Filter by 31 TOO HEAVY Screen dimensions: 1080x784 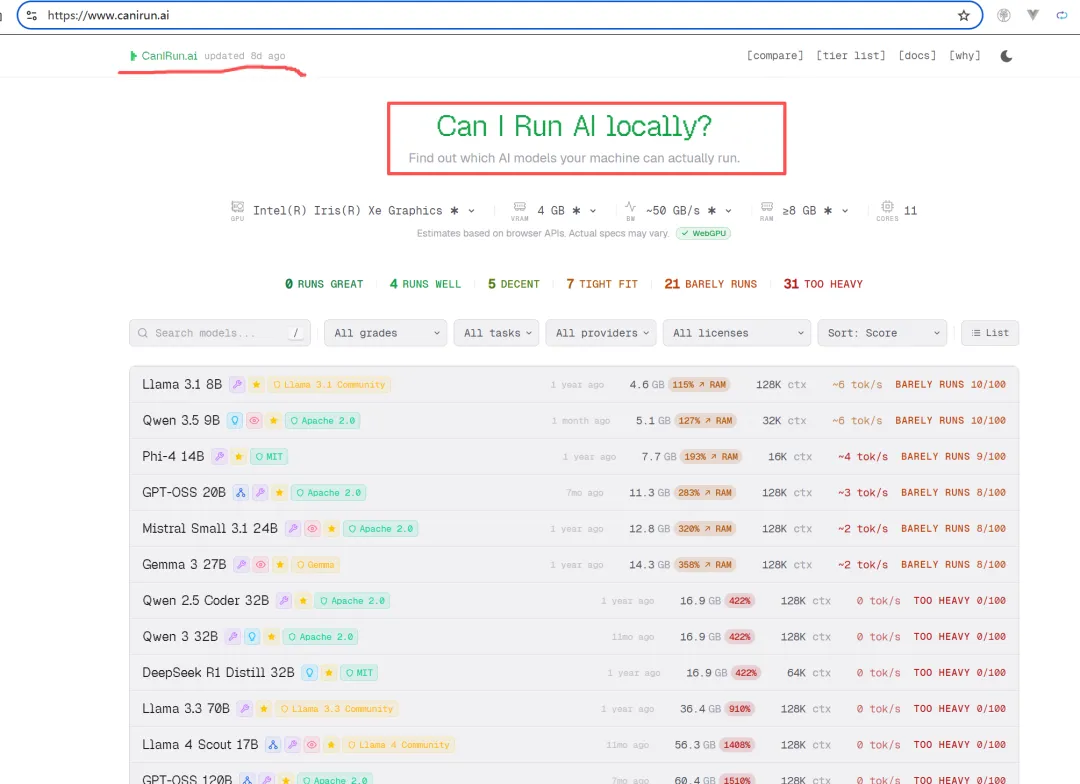[823, 284]
